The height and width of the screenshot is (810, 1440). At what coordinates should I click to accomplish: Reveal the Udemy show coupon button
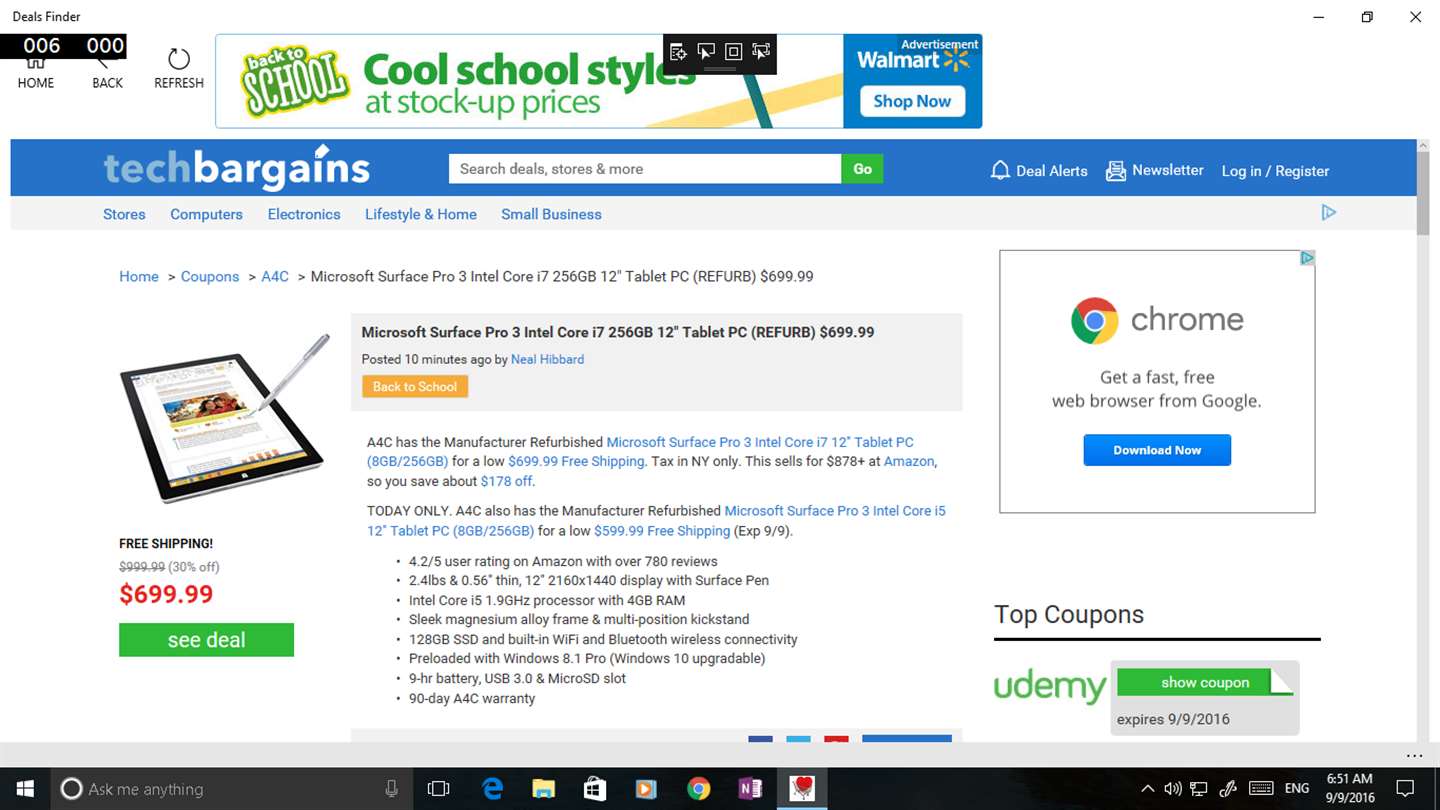click(x=1205, y=682)
